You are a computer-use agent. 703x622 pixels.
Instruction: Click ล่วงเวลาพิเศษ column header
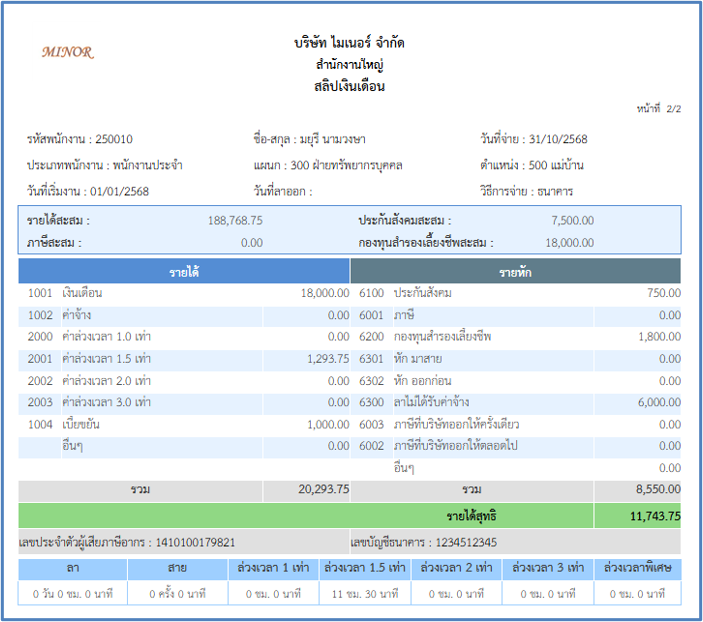pyautogui.click(x=637, y=568)
